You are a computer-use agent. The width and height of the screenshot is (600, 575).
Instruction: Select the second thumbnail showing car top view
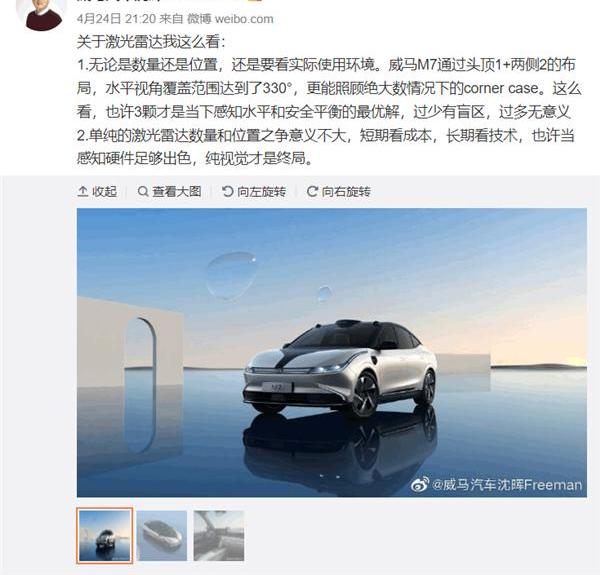tap(162, 536)
